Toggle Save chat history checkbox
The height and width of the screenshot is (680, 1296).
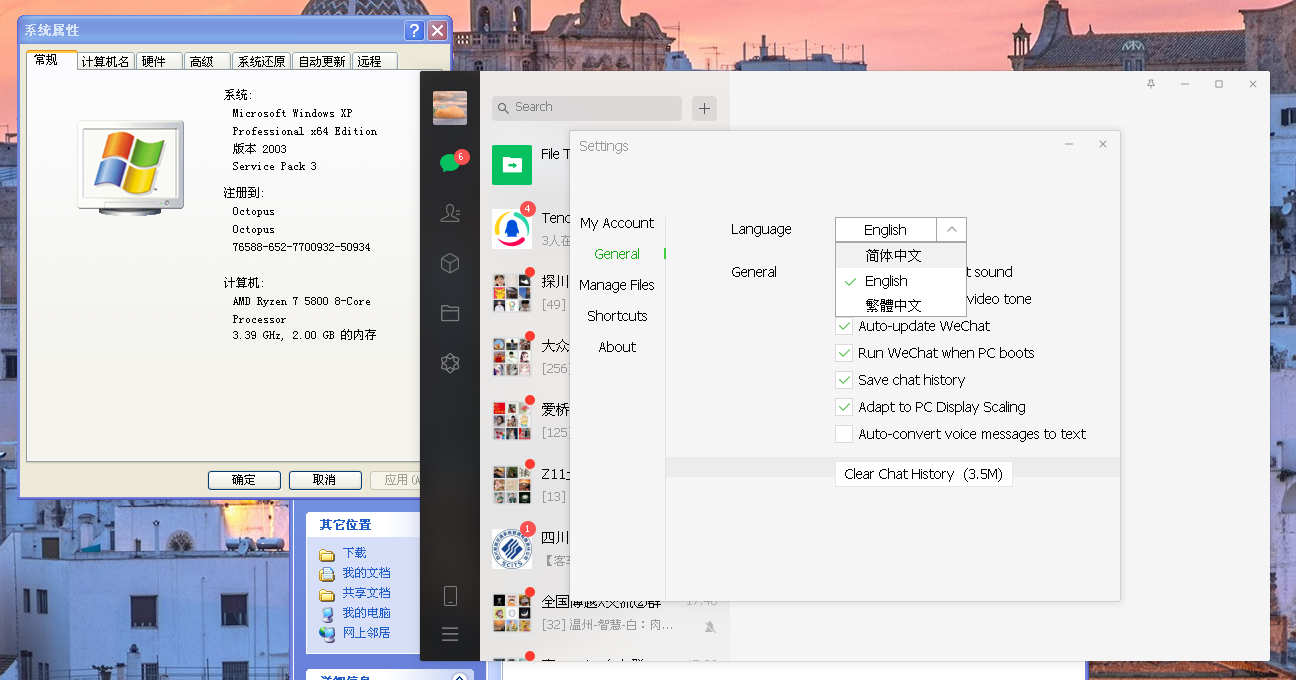(844, 380)
